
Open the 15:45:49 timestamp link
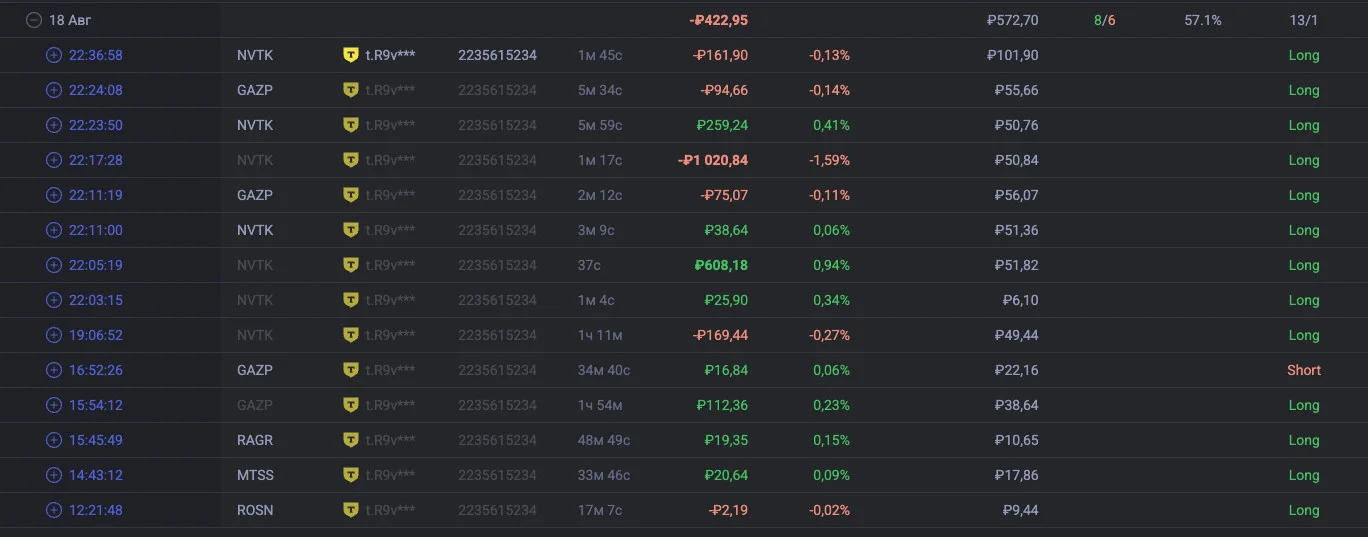(x=96, y=440)
